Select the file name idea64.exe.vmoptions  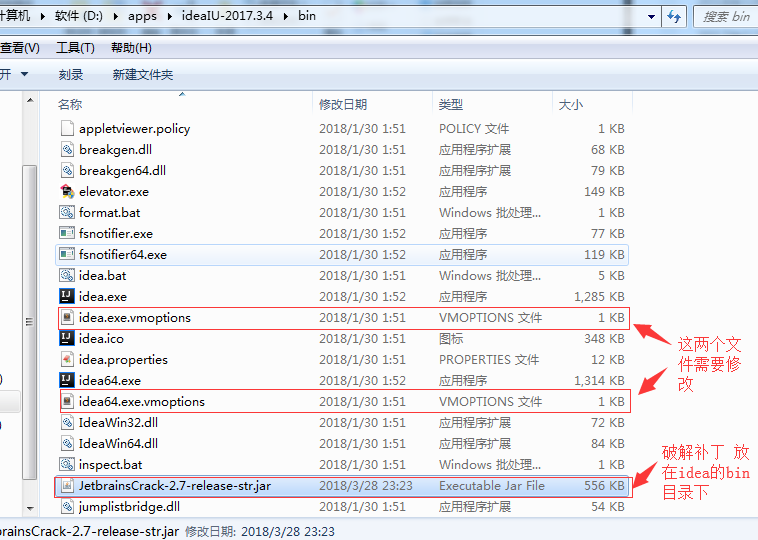pos(142,402)
